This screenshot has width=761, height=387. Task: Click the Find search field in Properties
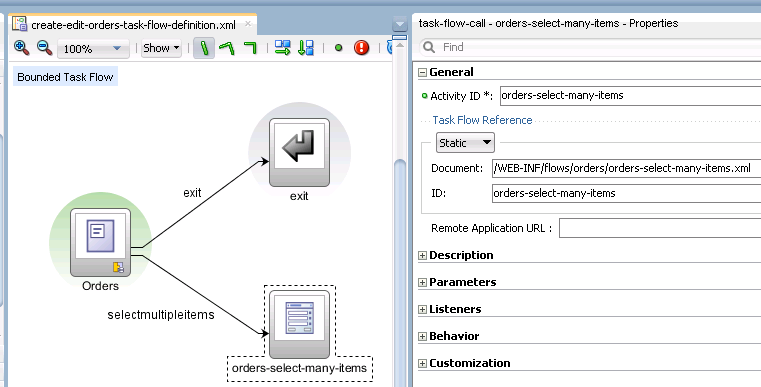tap(590, 47)
